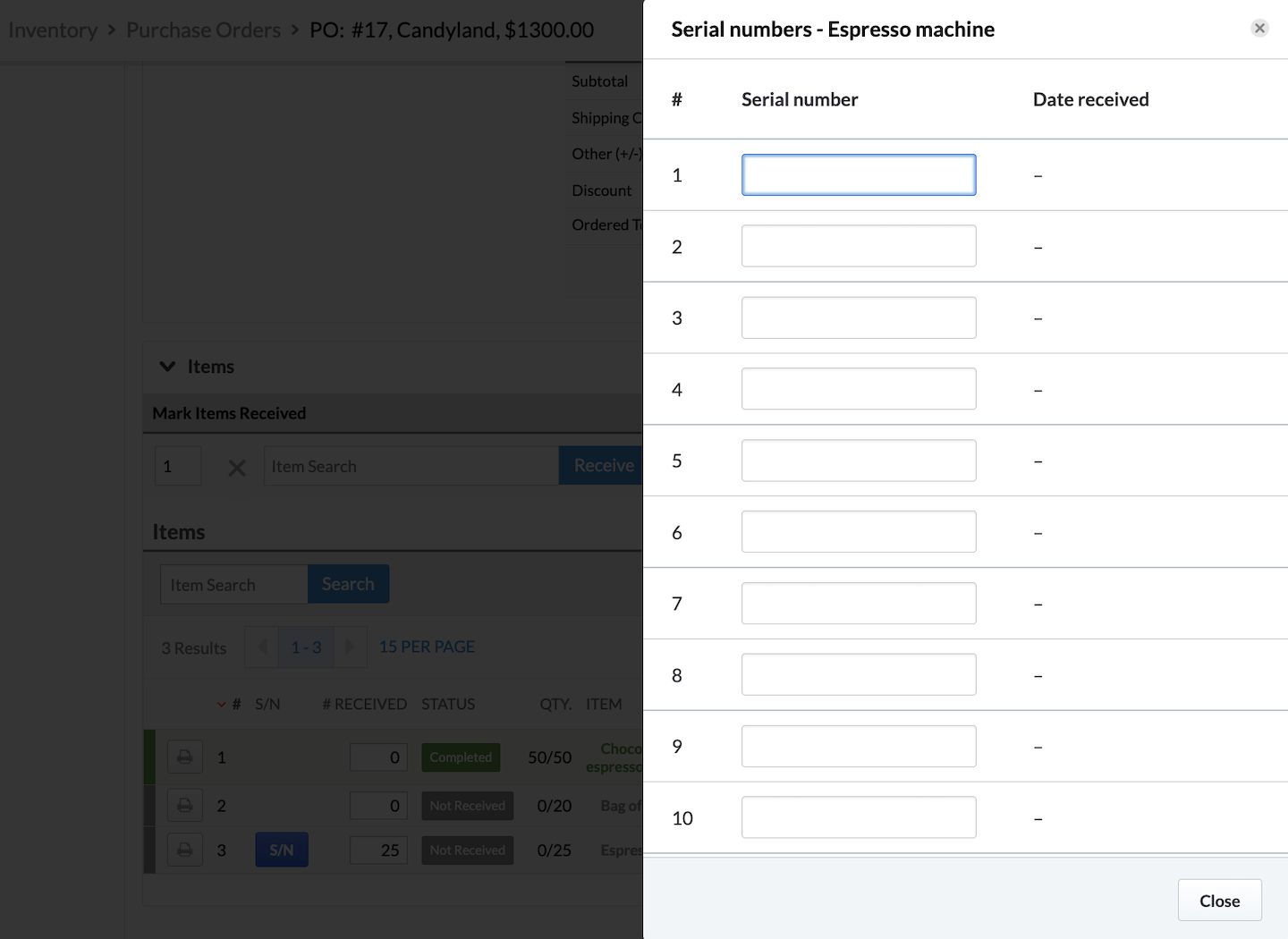1288x939 pixels.
Task: Click the print icon for item row 1
Action: (x=185, y=757)
